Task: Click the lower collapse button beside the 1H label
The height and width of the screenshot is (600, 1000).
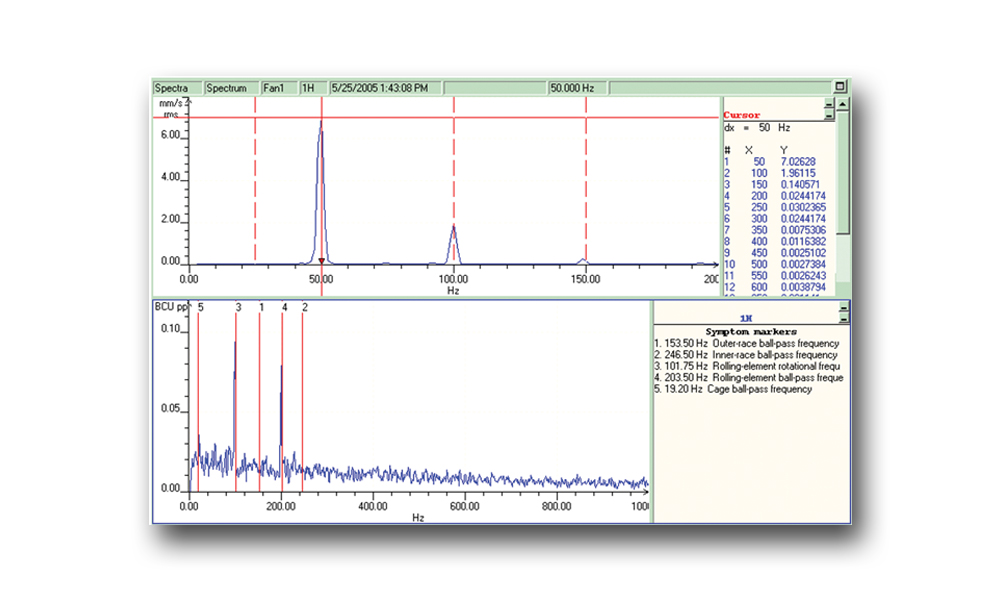Action: 844,318
